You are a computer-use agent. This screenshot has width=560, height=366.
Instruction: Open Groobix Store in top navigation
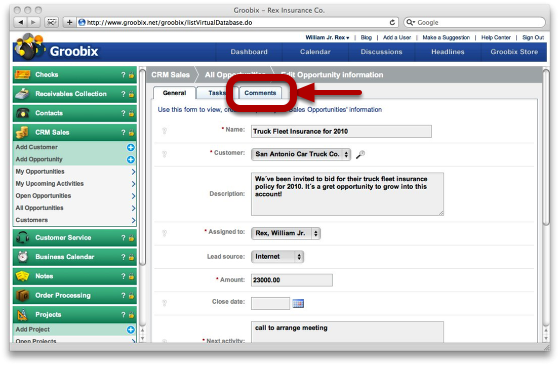click(514, 52)
